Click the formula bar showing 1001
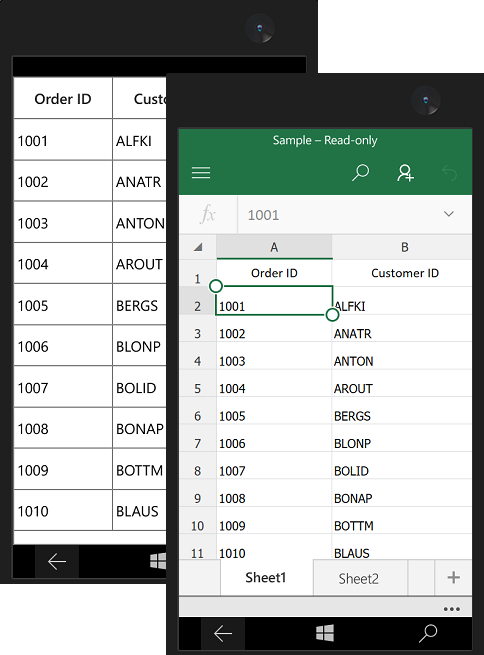Screen dimensions: 484x655 point(355,215)
